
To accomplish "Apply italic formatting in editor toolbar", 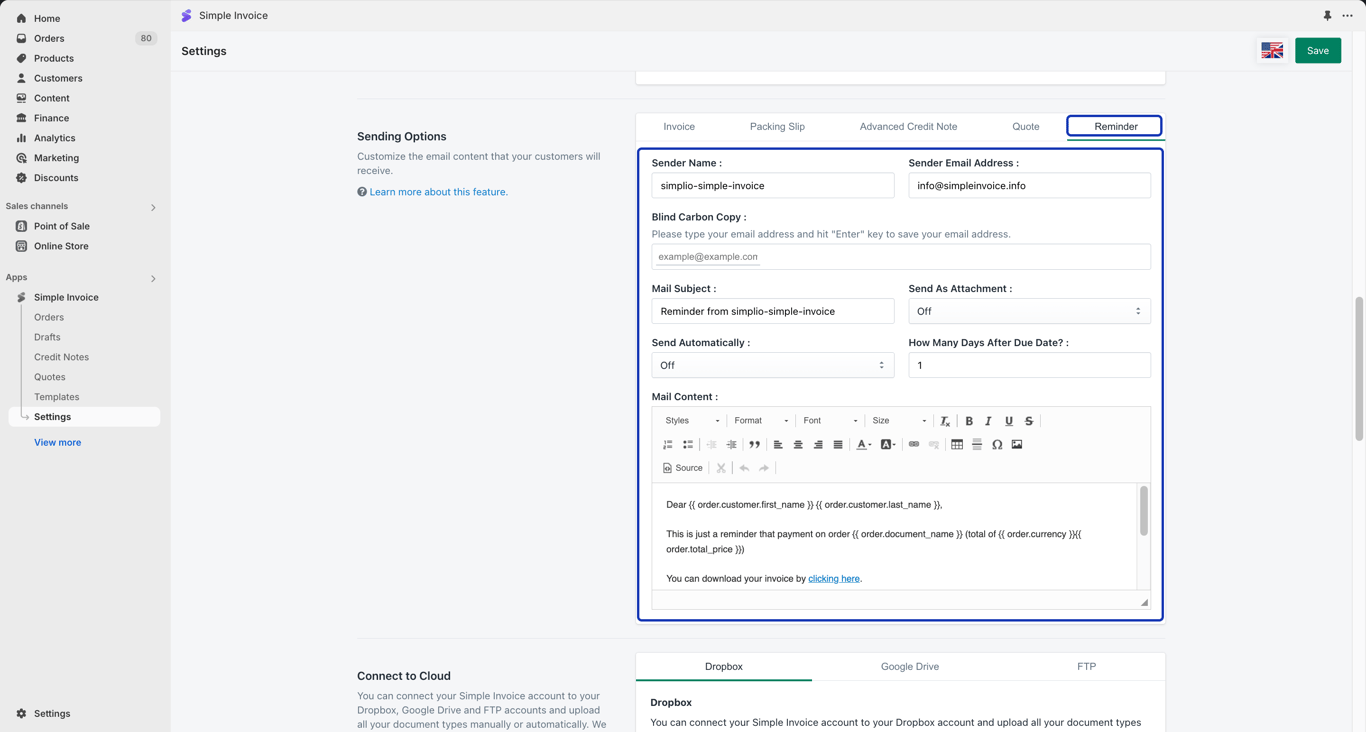I will click(988, 421).
